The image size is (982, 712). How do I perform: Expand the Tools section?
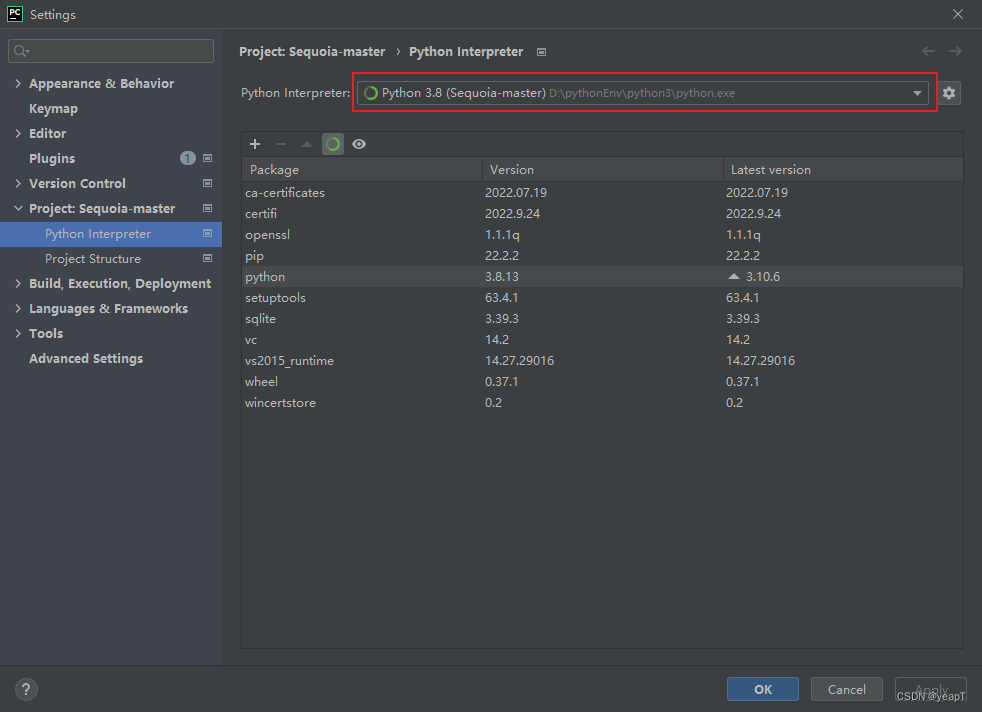(x=18, y=334)
